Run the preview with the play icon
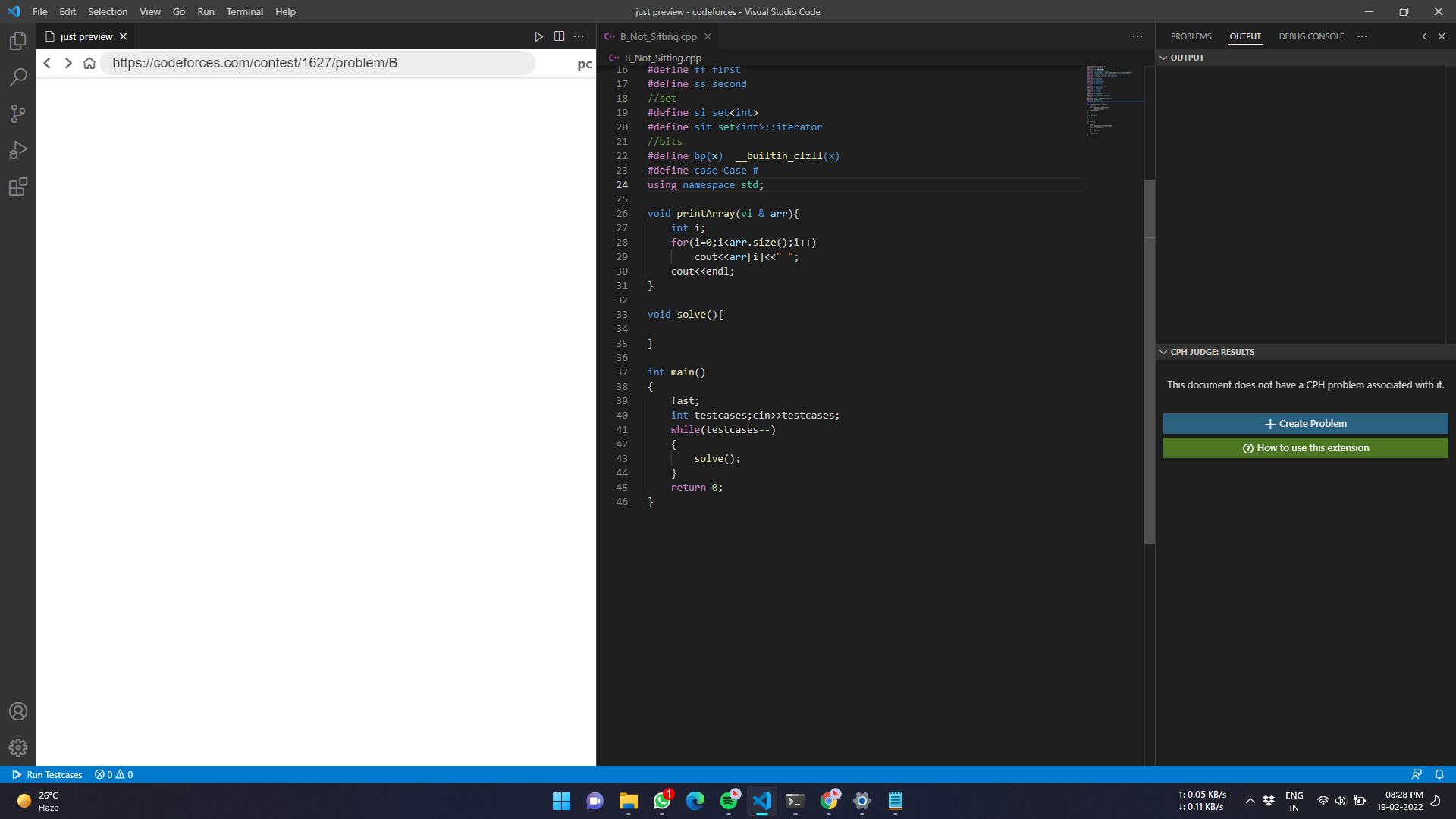1456x819 pixels. 539,36
